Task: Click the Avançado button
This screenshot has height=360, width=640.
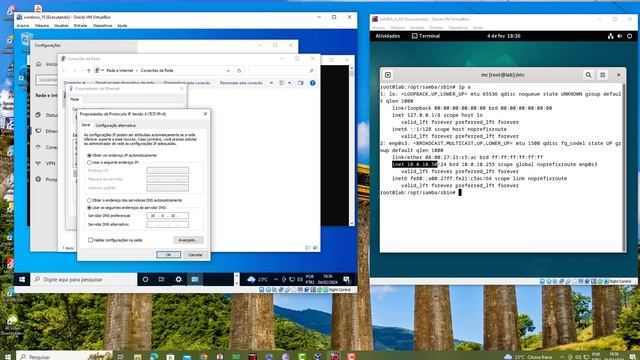Action: 188,240
